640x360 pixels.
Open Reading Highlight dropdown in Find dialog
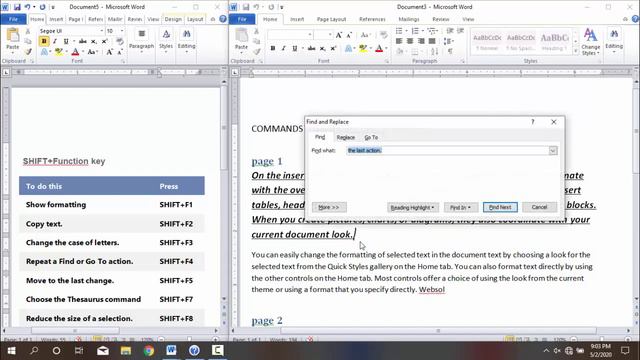point(412,207)
